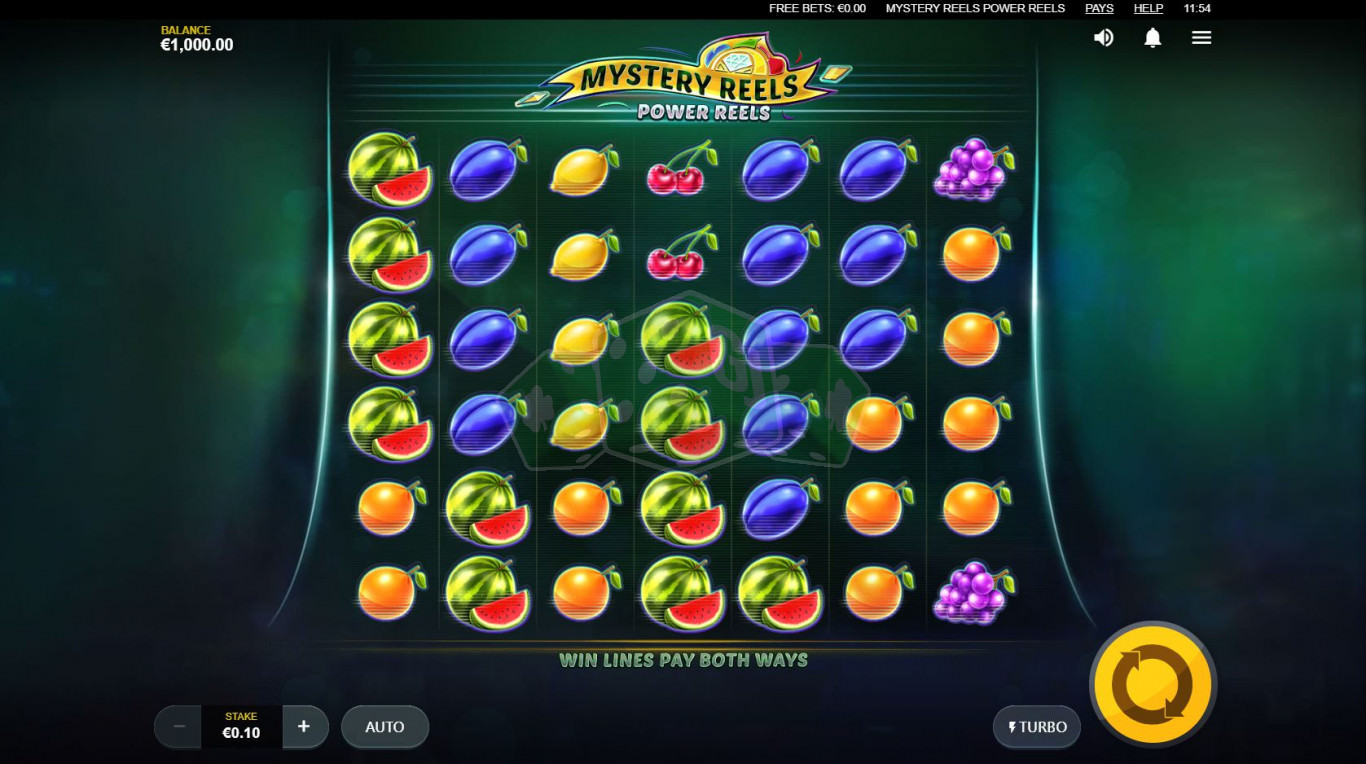Click the bottom-right purple grapes symbol
Screen dimensions: 1366x764
pos(973,592)
